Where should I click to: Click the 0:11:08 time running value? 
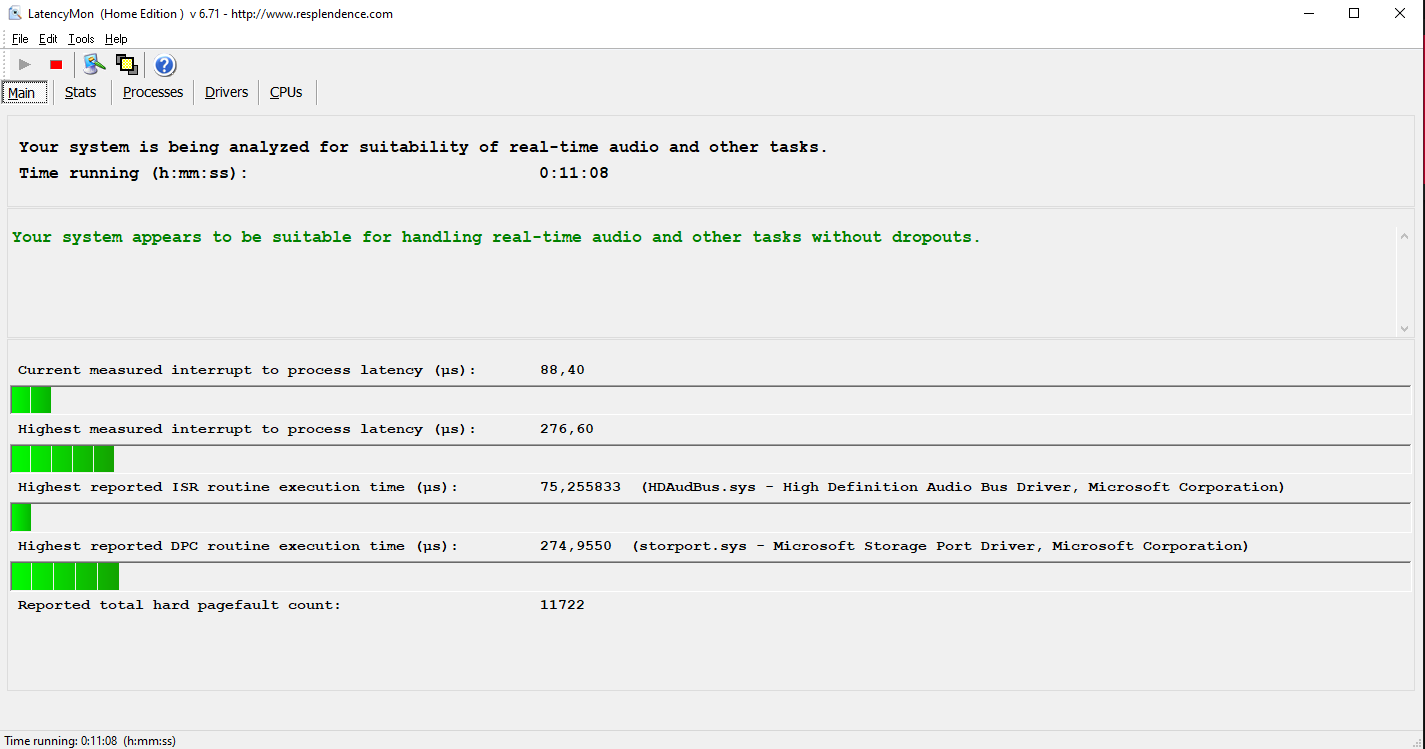click(x=574, y=173)
